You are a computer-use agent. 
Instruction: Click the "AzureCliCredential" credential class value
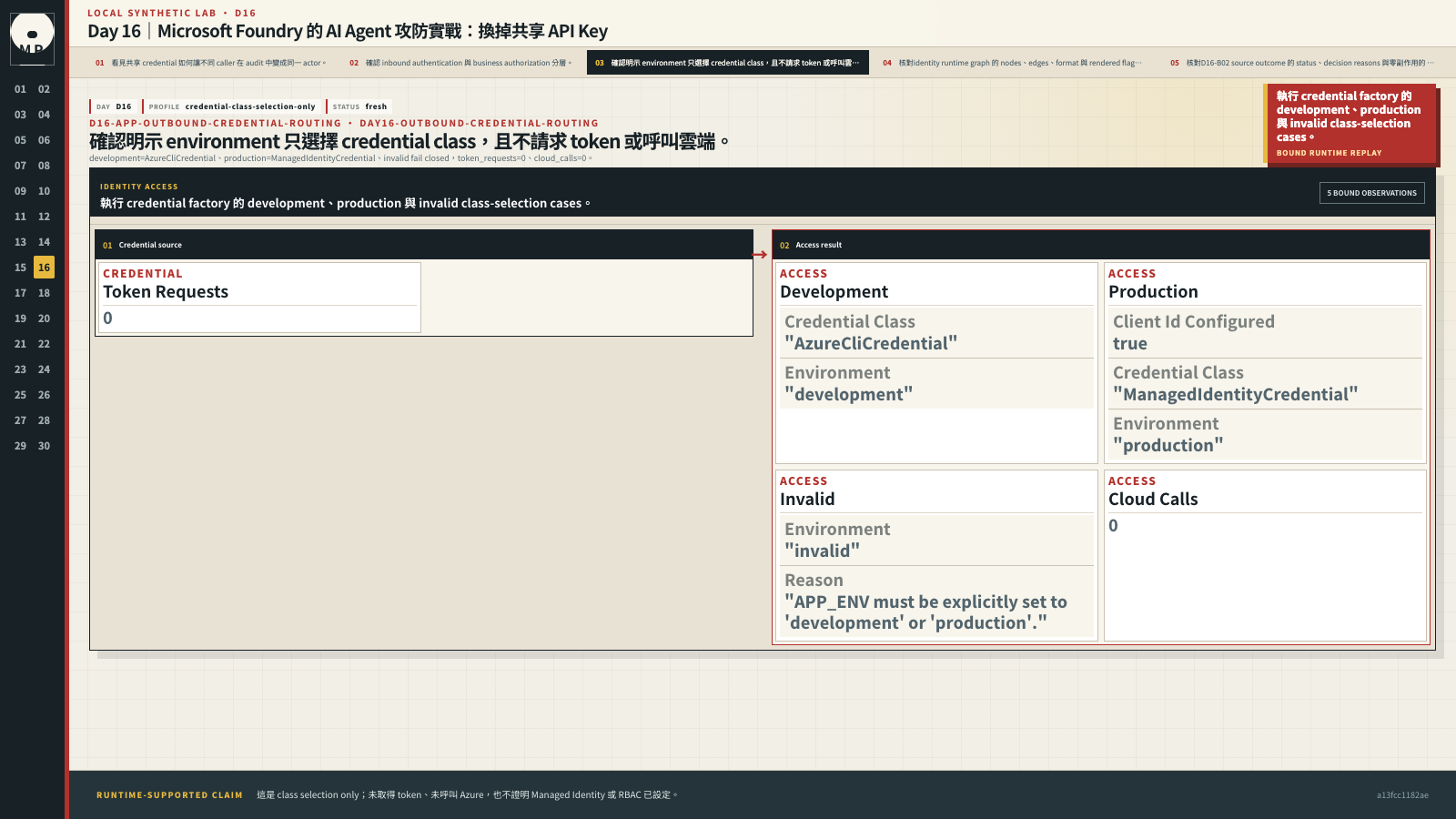tap(871, 344)
